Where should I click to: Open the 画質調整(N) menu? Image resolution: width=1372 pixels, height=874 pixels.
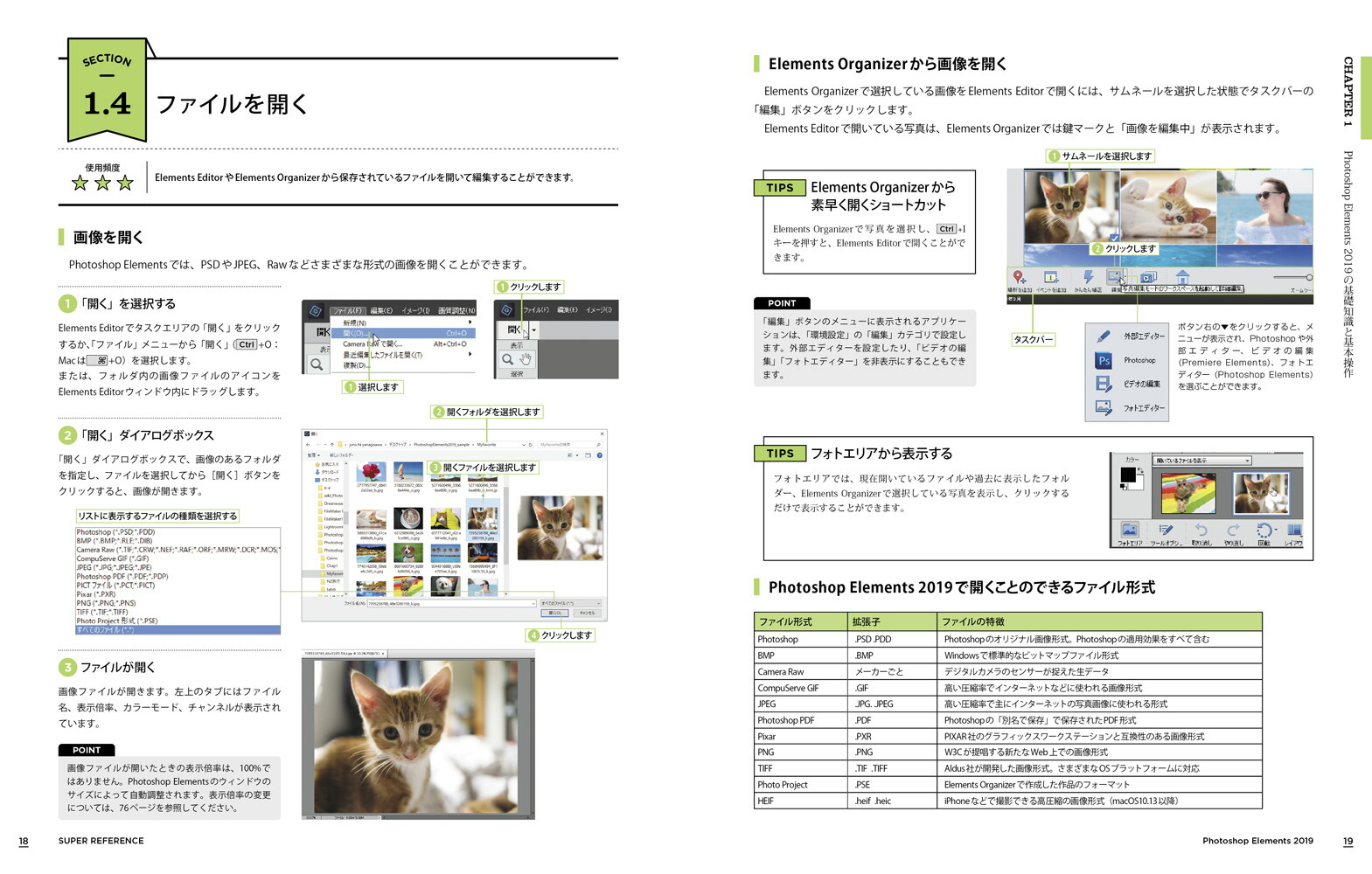click(456, 310)
